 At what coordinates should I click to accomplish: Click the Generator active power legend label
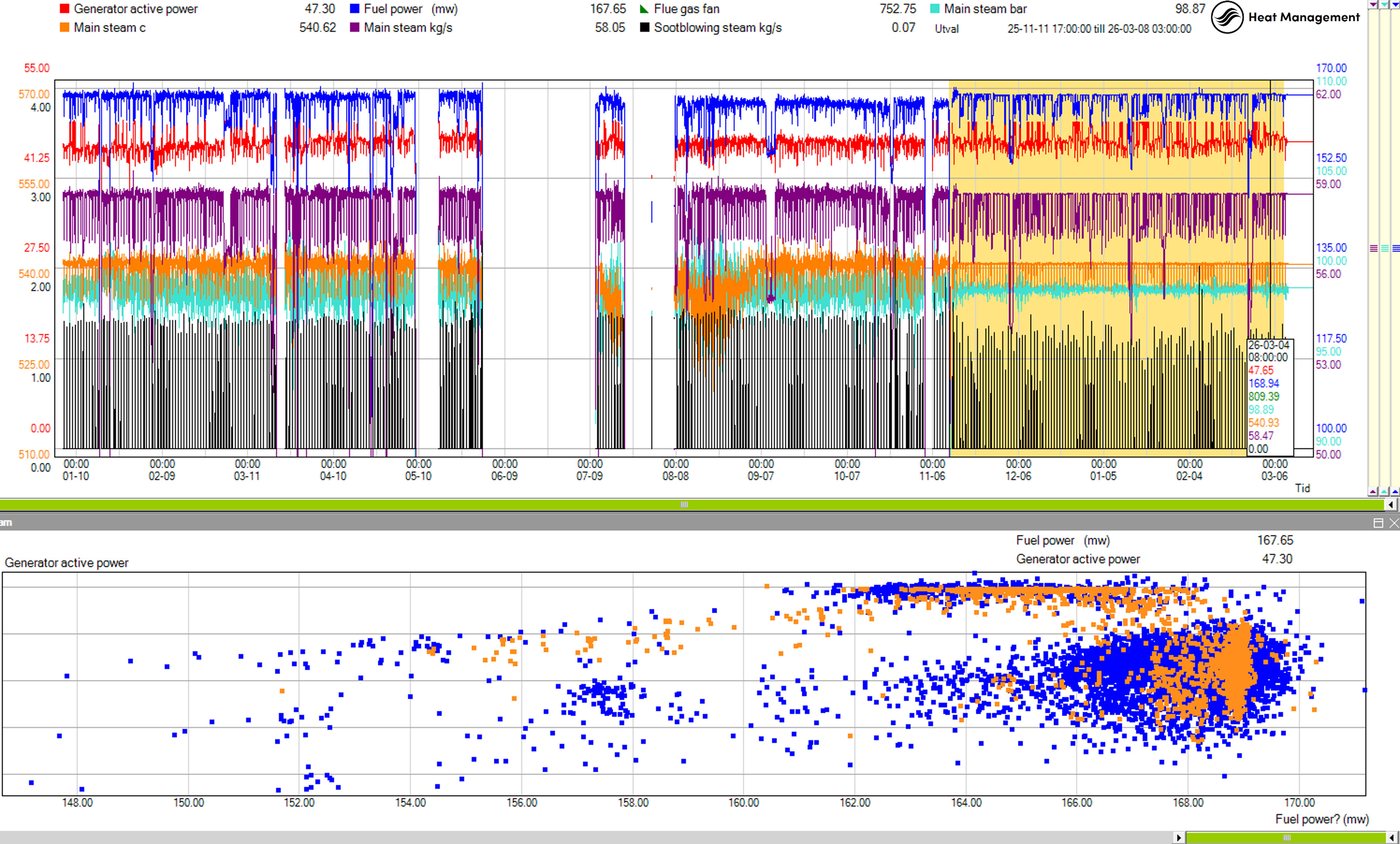[136, 9]
